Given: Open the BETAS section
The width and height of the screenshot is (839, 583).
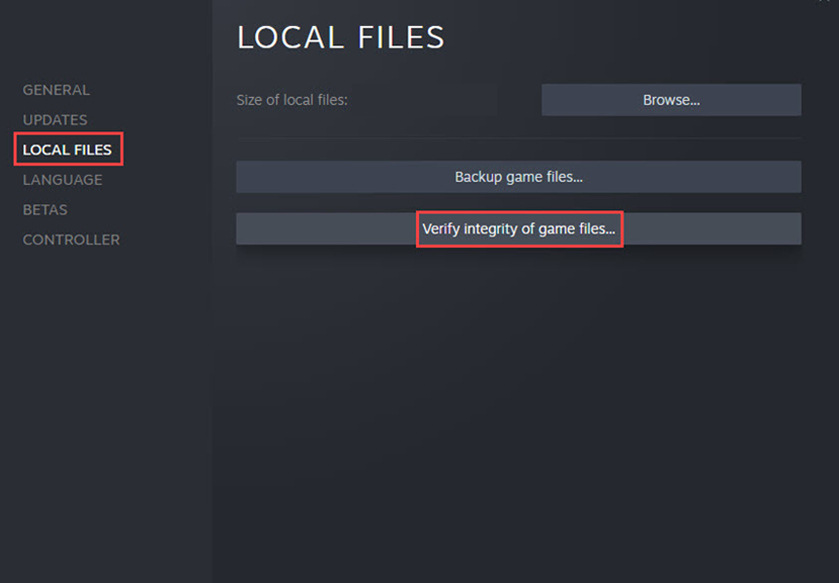Looking at the screenshot, I should (45, 210).
